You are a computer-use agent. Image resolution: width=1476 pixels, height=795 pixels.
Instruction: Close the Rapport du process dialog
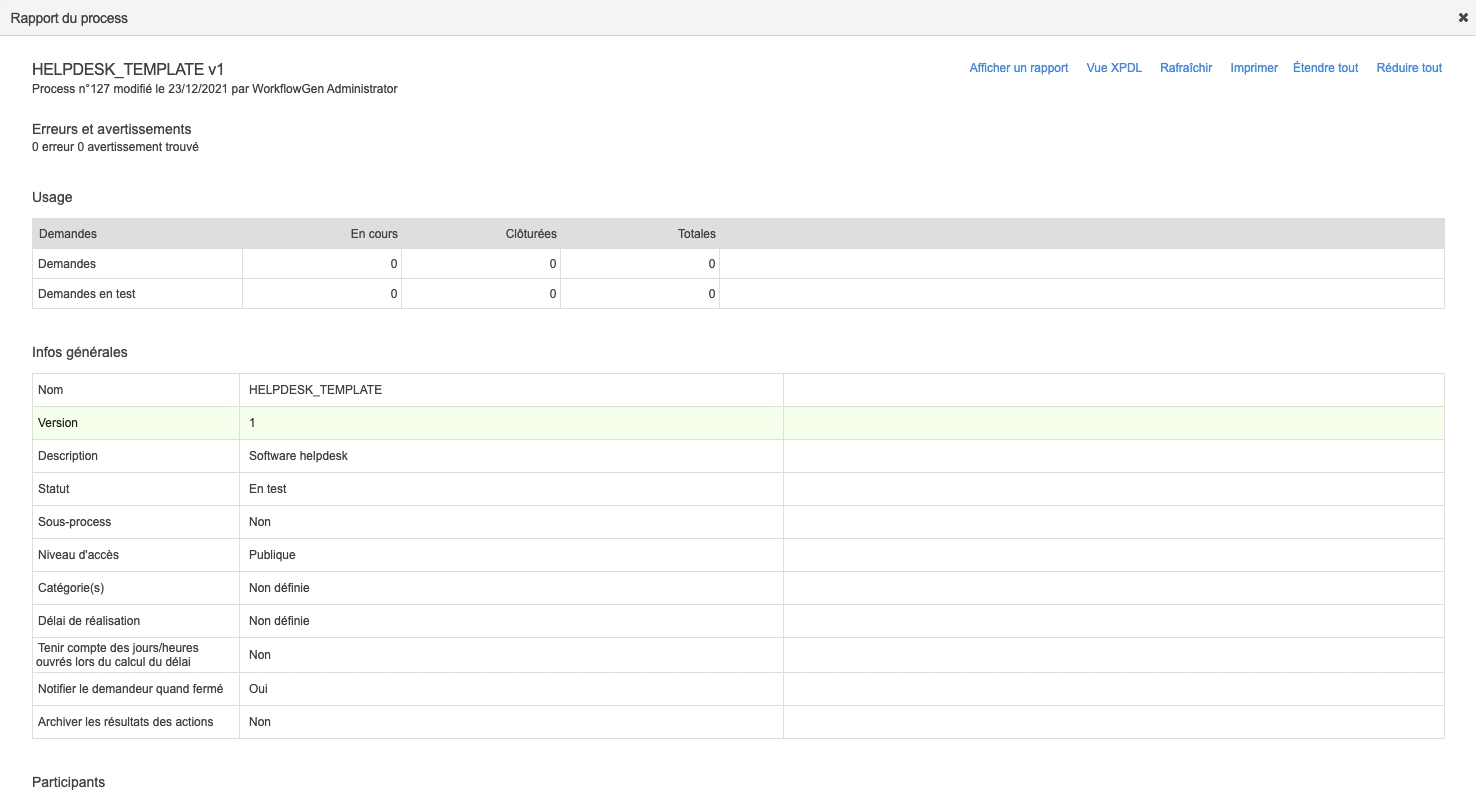(x=1463, y=18)
